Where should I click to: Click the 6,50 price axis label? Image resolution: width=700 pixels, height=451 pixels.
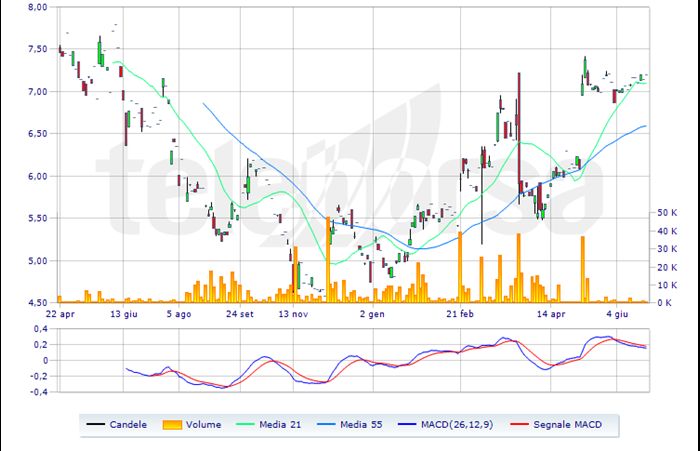[x=38, y=134]
